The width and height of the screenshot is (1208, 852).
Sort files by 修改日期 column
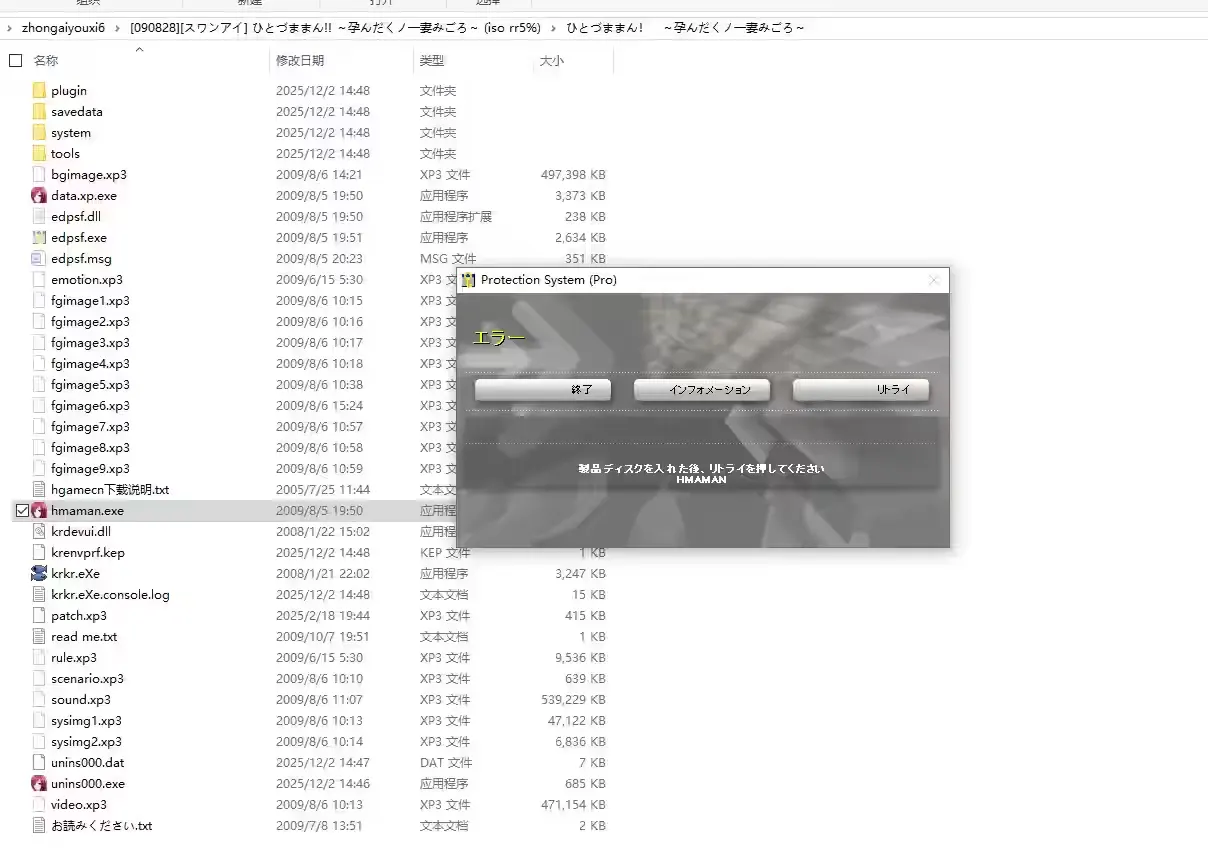coord(300,60)
